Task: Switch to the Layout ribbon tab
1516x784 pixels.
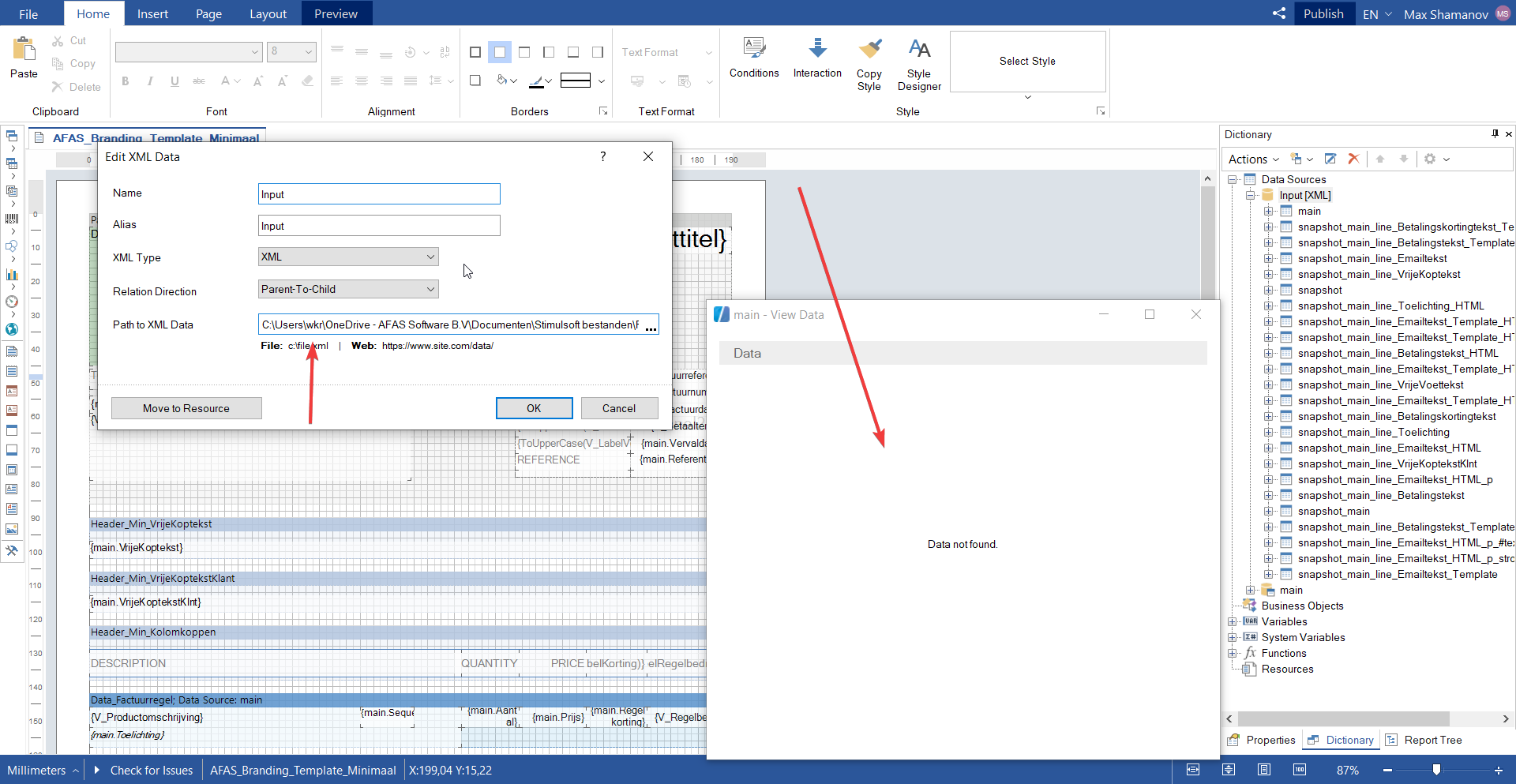Action: (268, 14)
